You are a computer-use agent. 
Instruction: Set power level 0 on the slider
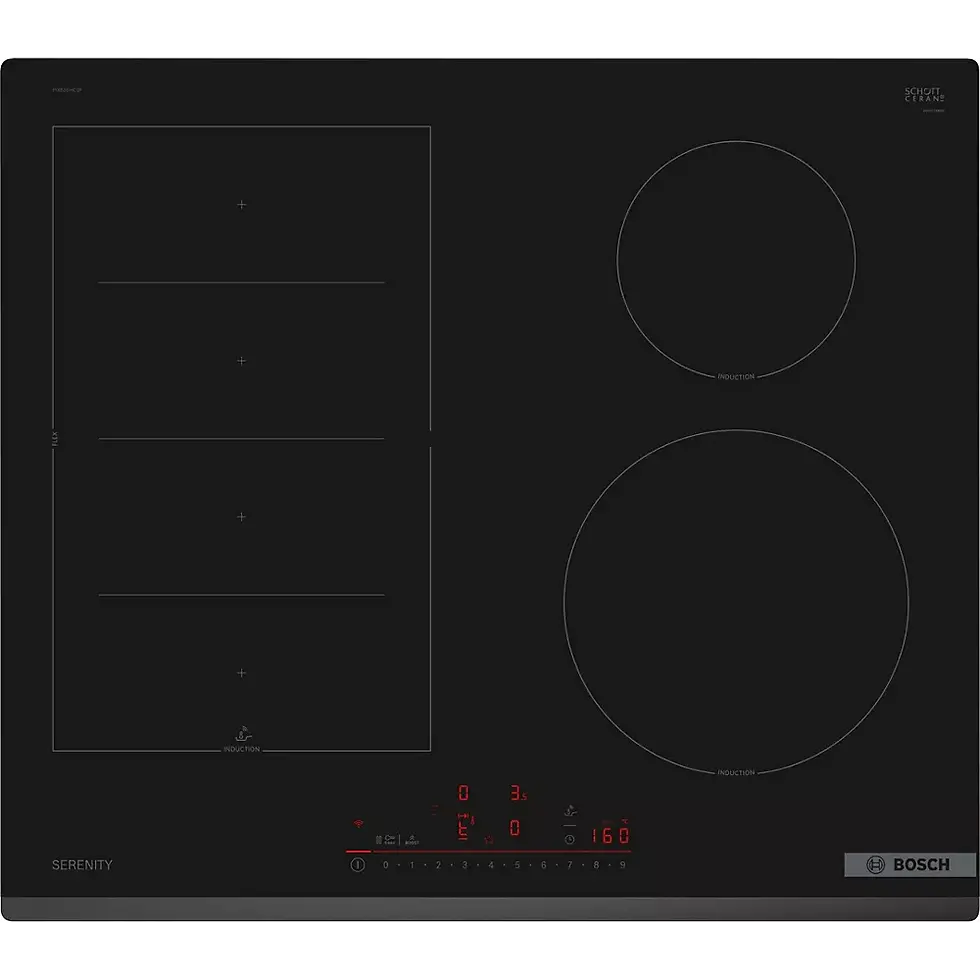pos(386,864)
